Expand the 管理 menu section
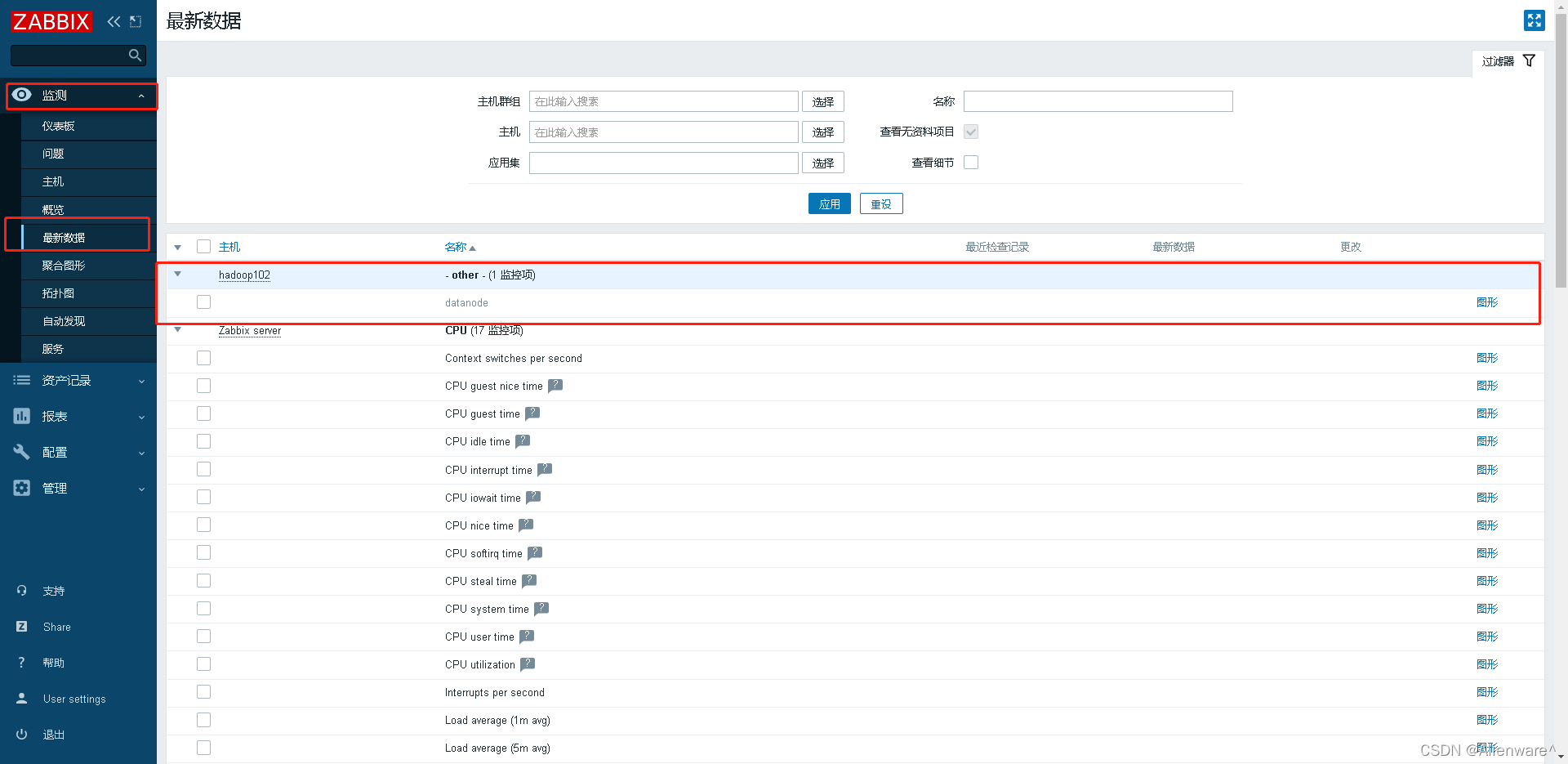The height and width of the screenshot is (764, 1568). (141, 489)
